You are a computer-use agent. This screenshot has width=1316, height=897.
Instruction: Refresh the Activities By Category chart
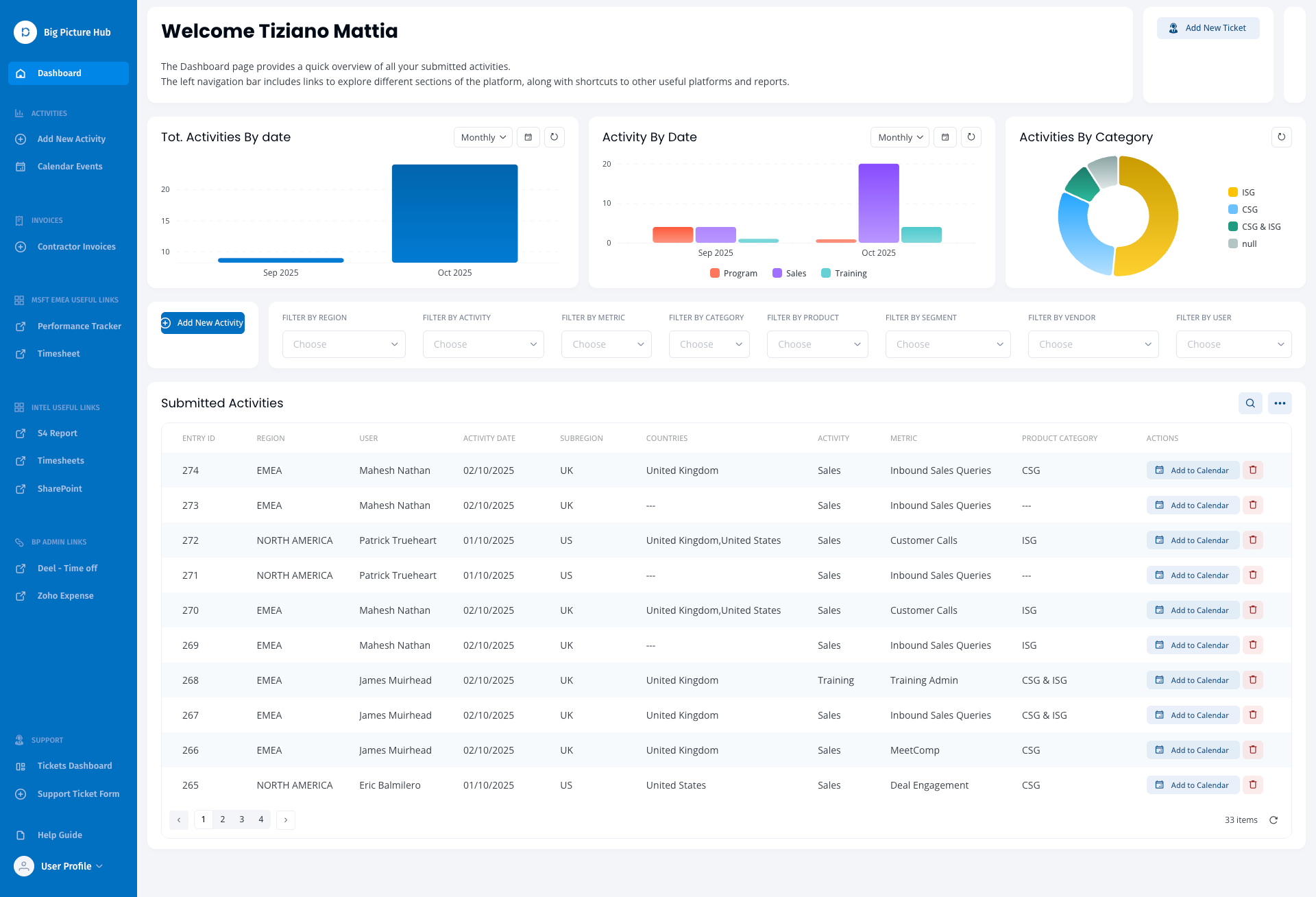coord(1281,137)
